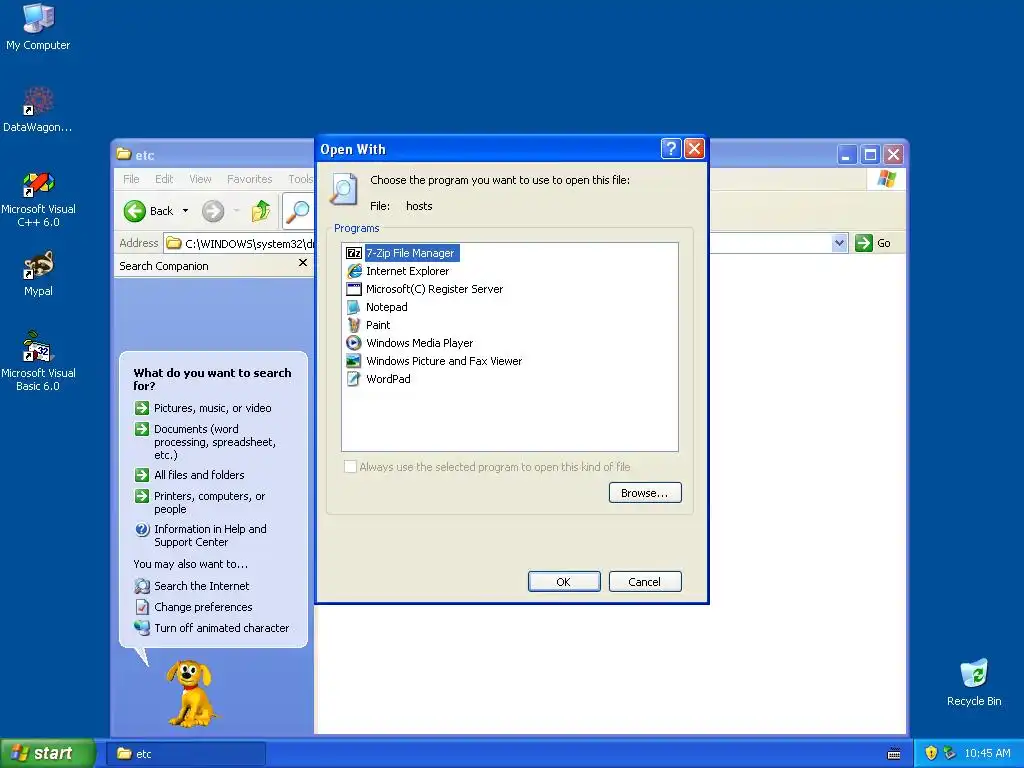The width and height of the screenshot is (1024, 768).
Task: Click the green Go arrow button
Action: [864, 243]
